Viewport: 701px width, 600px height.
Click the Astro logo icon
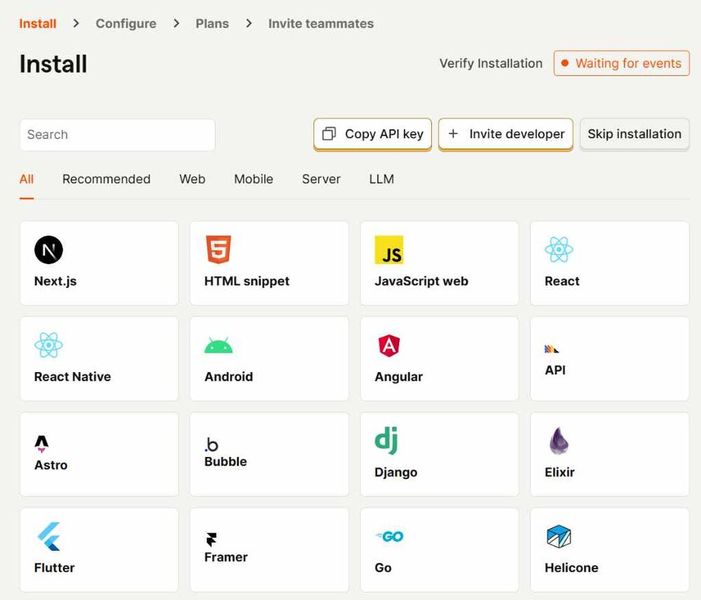pos(42,444)
